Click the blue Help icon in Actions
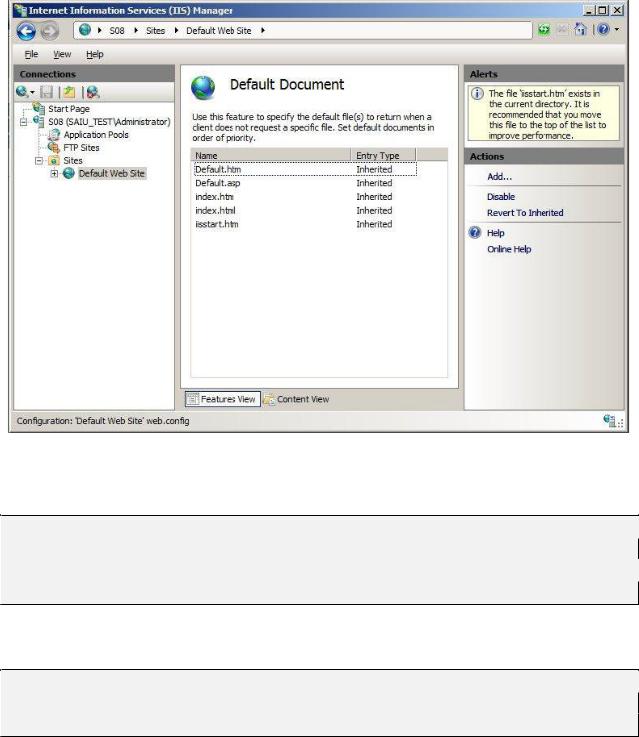 [x=475, y=233]
